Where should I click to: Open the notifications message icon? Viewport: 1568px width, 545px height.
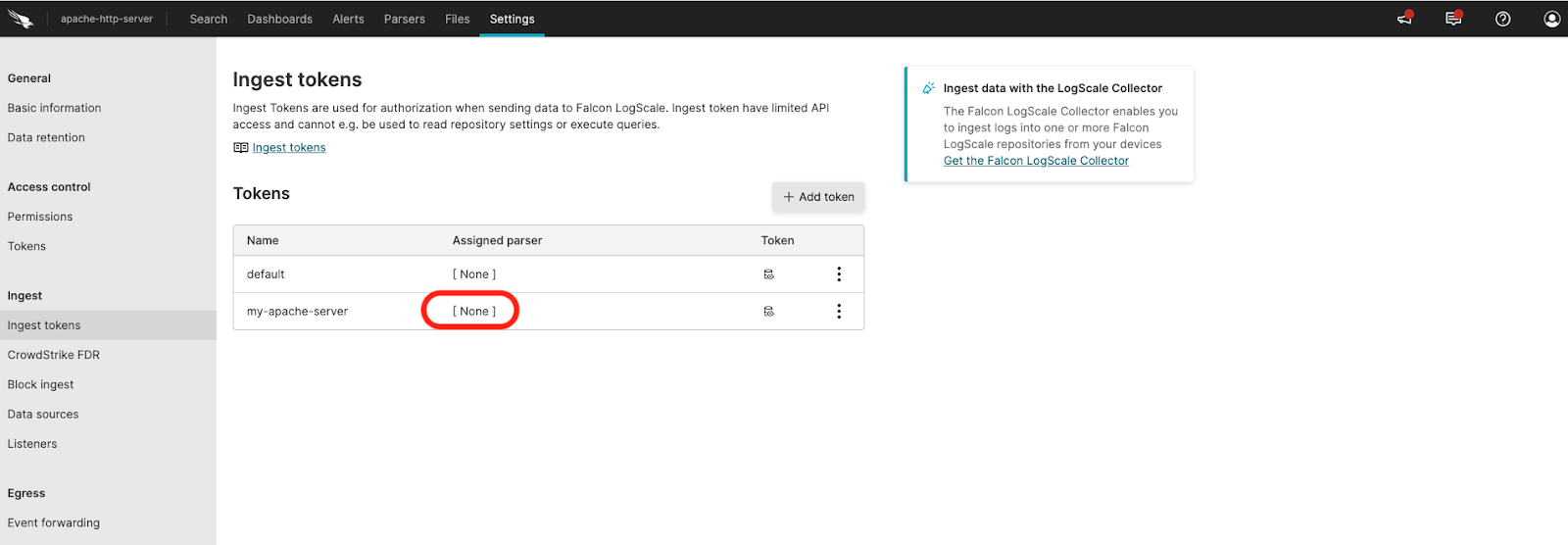pos(1453,19)
